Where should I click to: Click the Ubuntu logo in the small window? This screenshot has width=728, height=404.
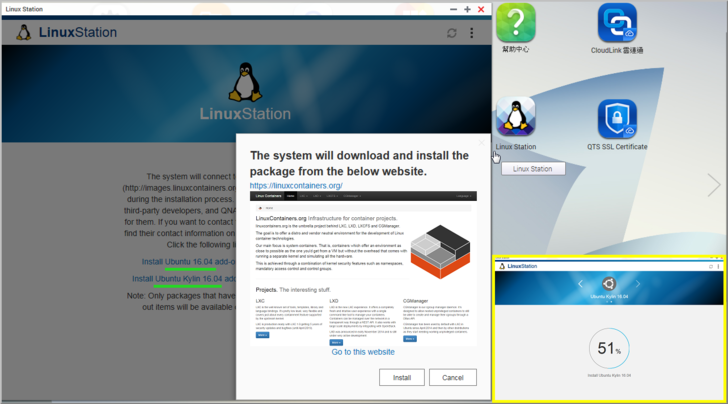click(x=609, y=283)
